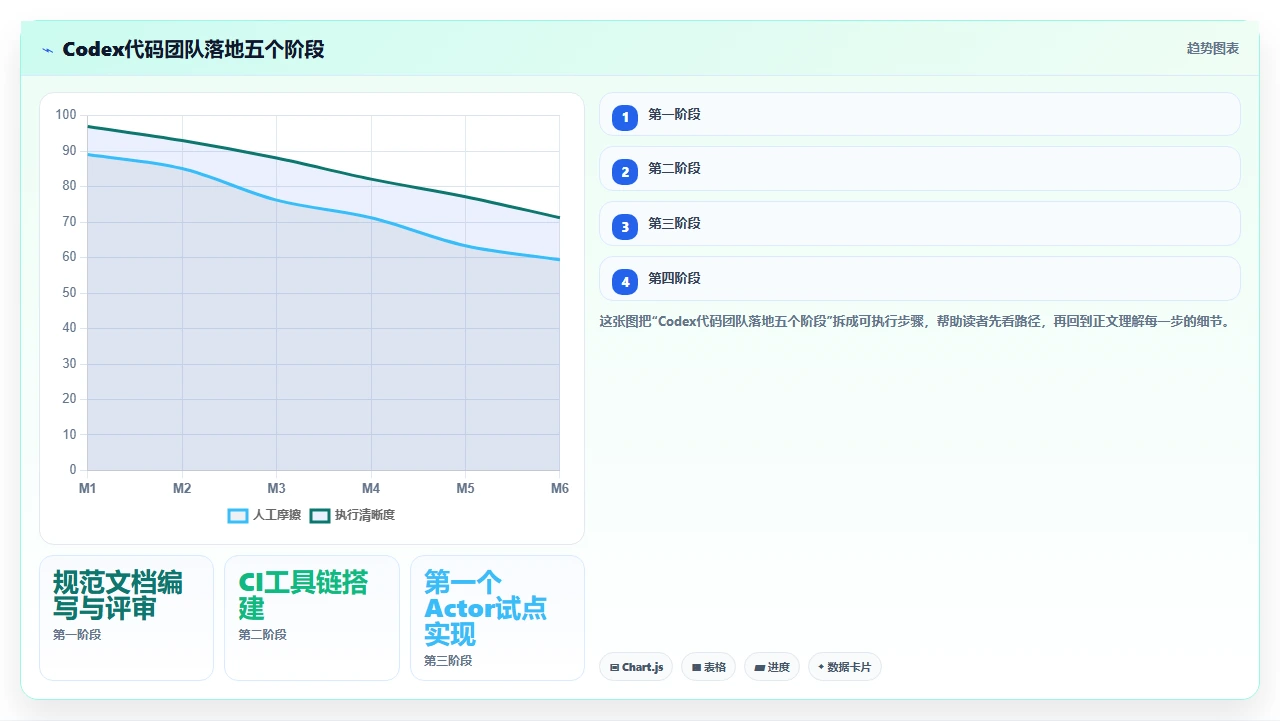Image resolution: width=1280 pixels, height=721 pixels.
Task: Click the number 1 step badge
Action: click(x=625, y=117)
